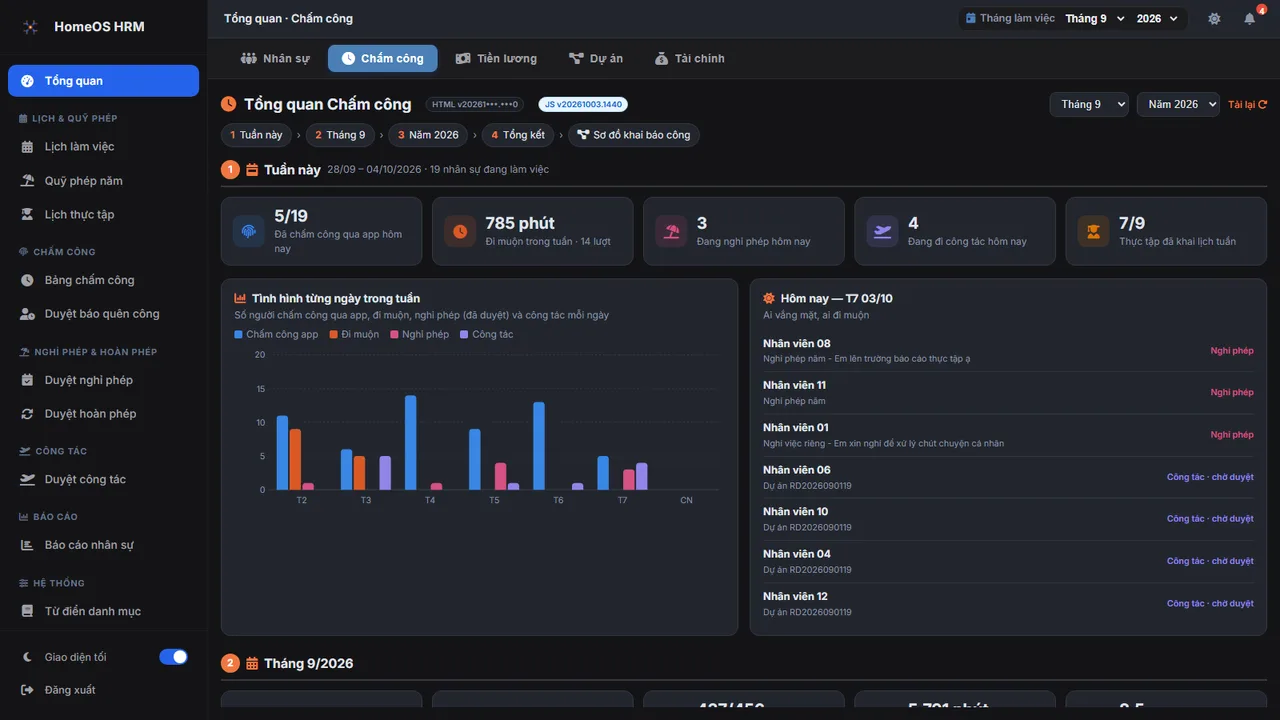
Task: Open the top bar 2026 year dropdown
Action: pos(1158,18)
